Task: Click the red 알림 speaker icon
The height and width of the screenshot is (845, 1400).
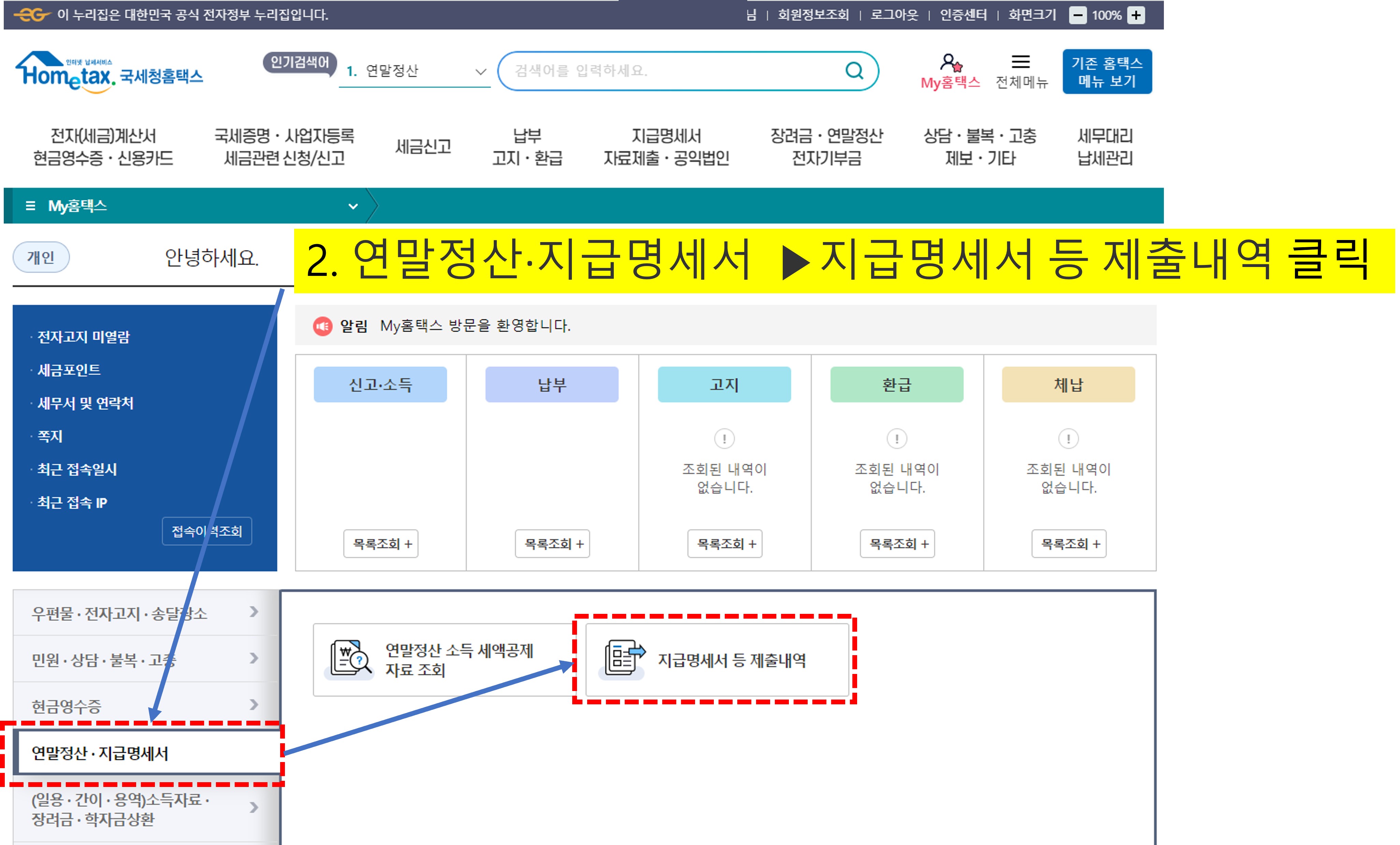Action: coord(323,326)
